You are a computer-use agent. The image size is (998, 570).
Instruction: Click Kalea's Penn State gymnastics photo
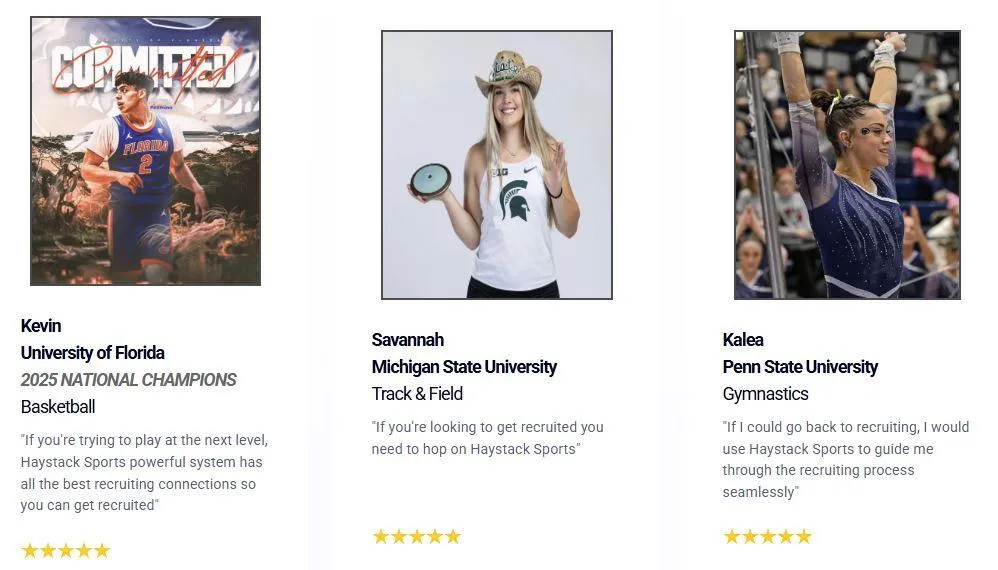[847, 165]
